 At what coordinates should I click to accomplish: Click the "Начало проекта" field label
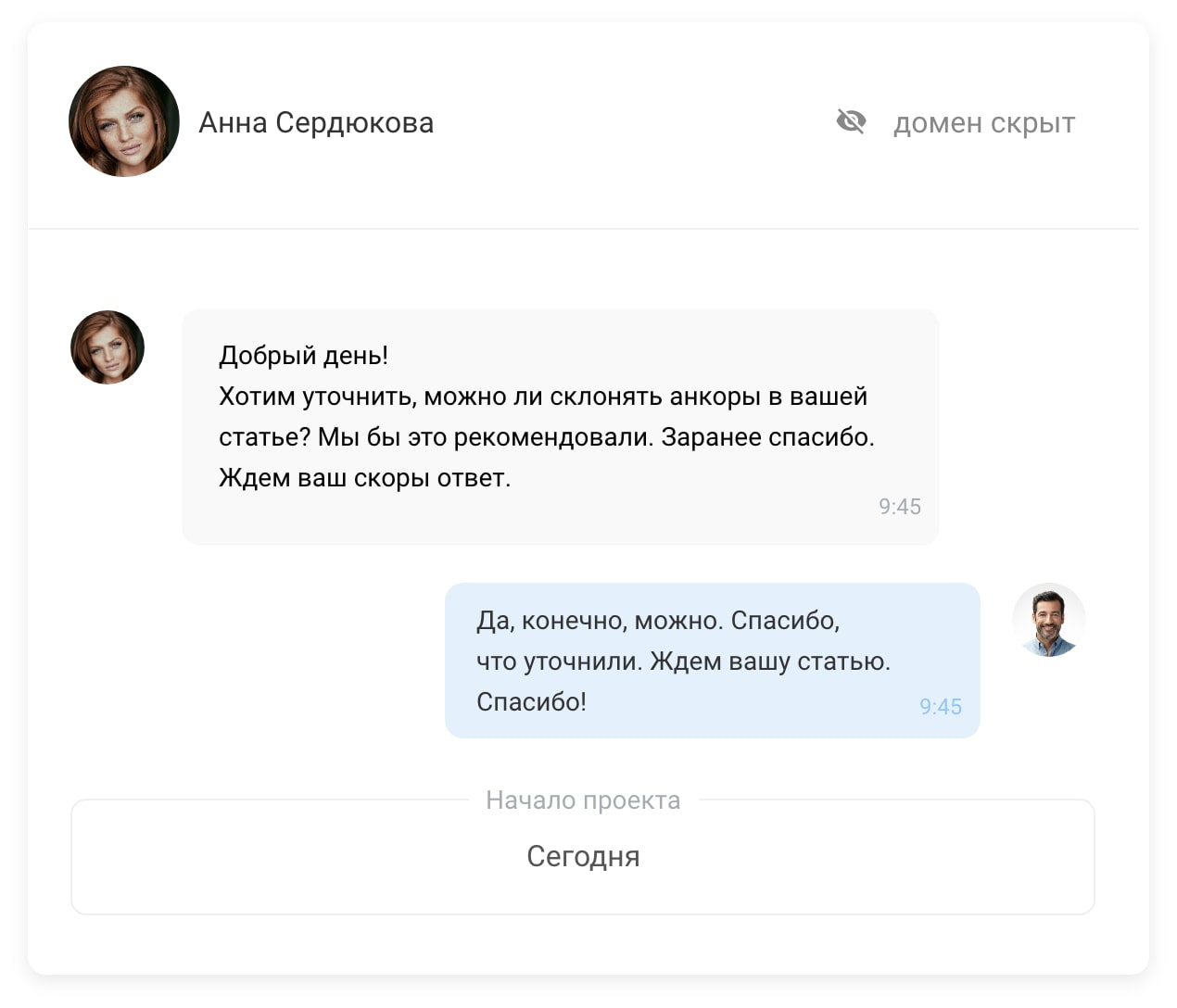pos(583,800)
